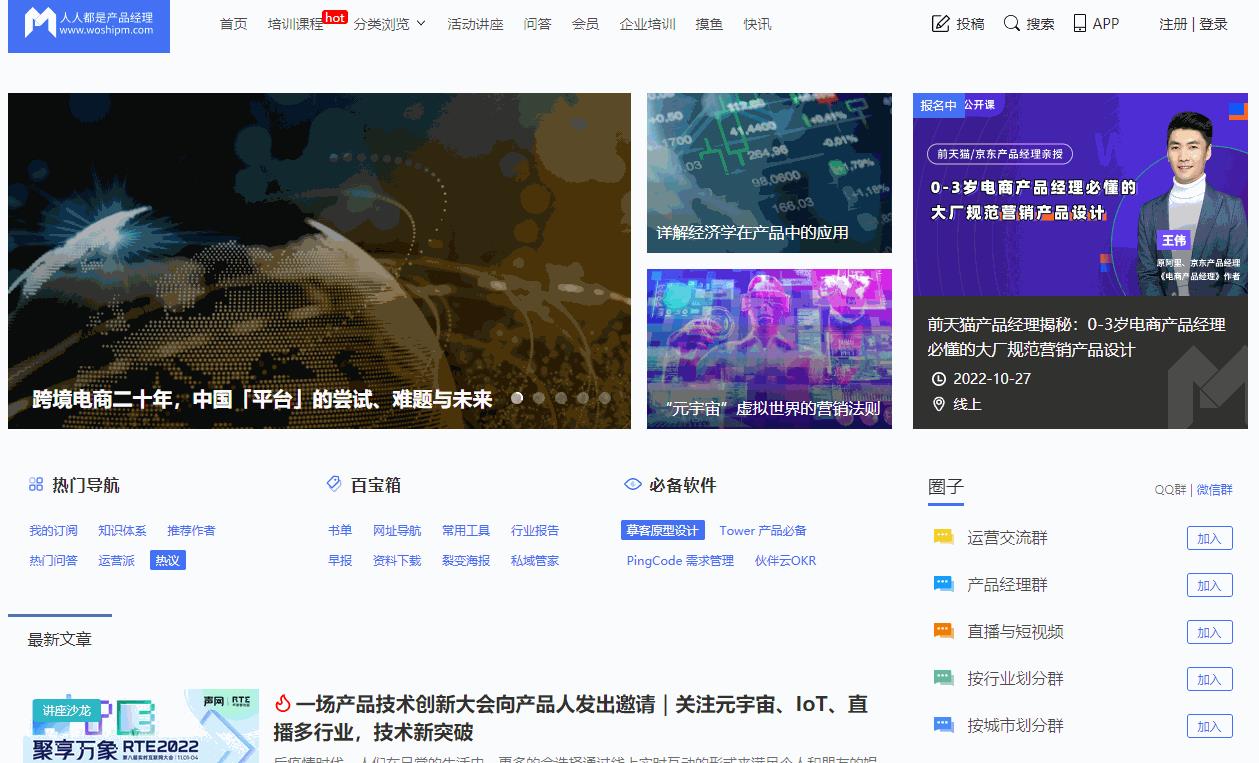Open the 跨境电商二十年 main banner
This screenshot has height=763, width=1259.
319,261
